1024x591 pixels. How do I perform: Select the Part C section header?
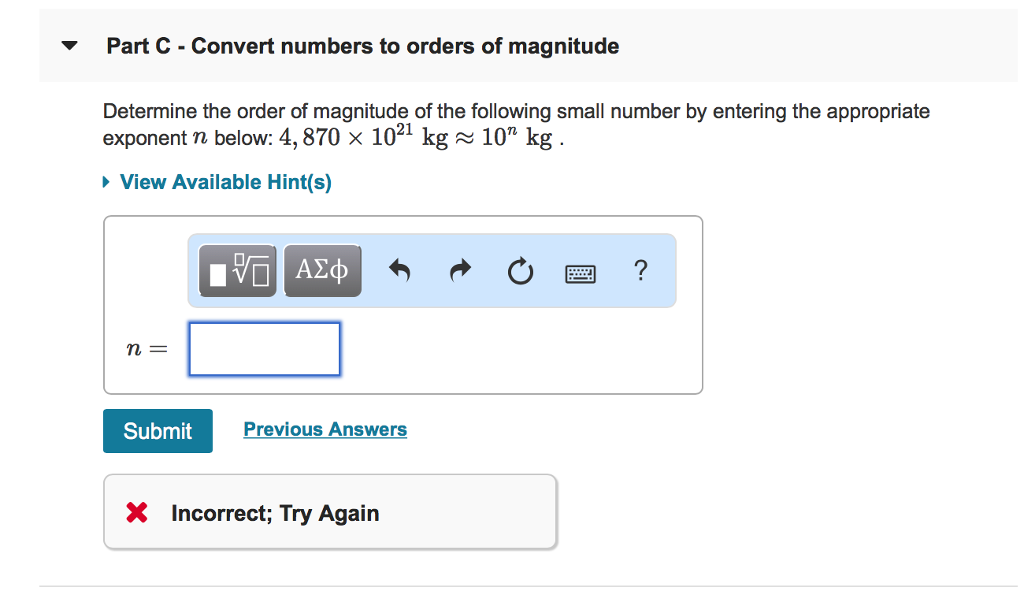pyautogui.click(x=364, y=46)
